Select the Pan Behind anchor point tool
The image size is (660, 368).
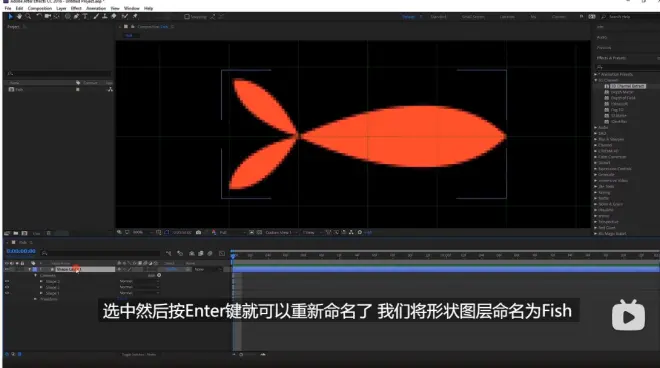click(x=57, y=16)
